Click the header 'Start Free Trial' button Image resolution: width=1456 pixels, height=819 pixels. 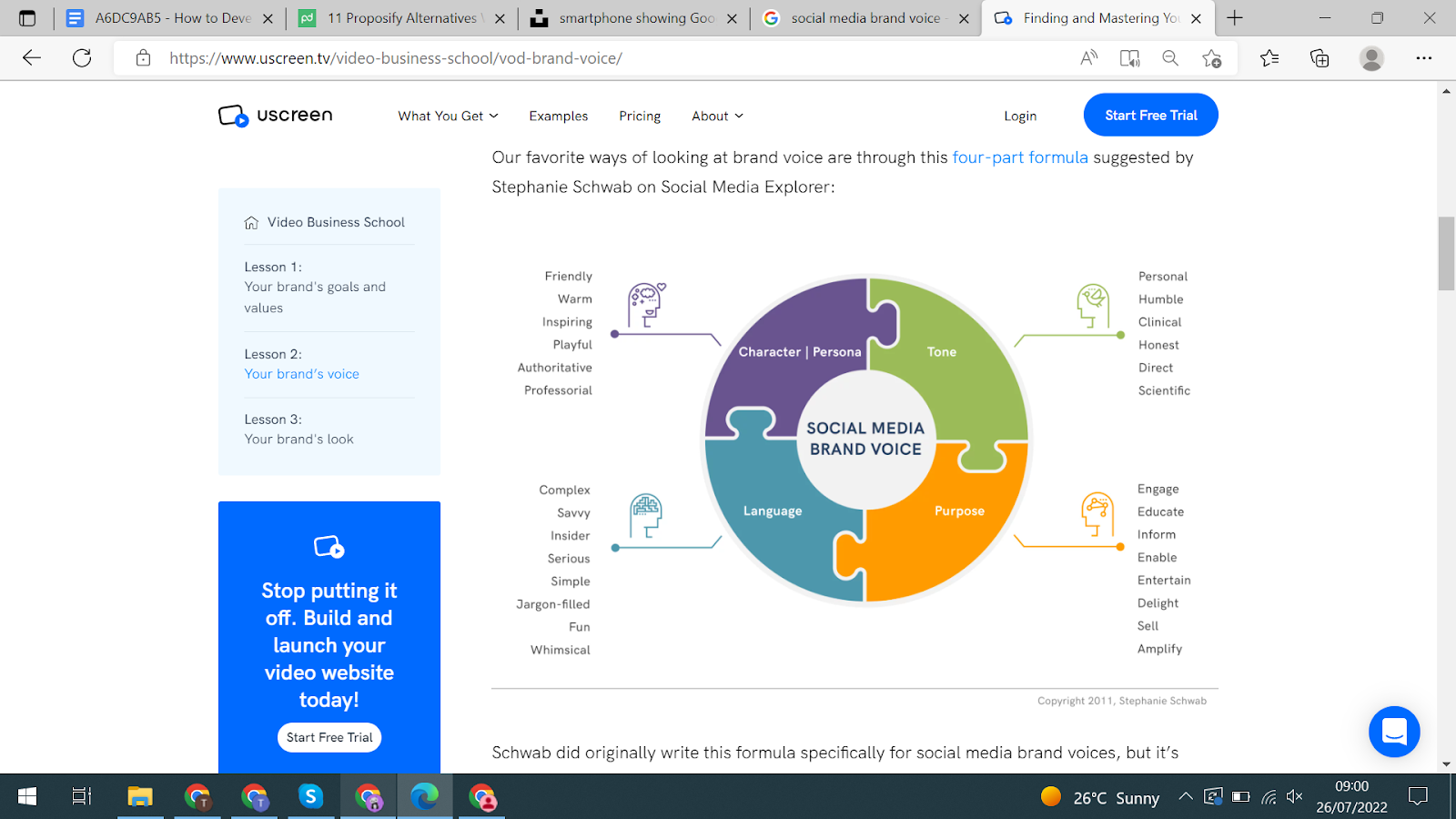point(1151,116)
